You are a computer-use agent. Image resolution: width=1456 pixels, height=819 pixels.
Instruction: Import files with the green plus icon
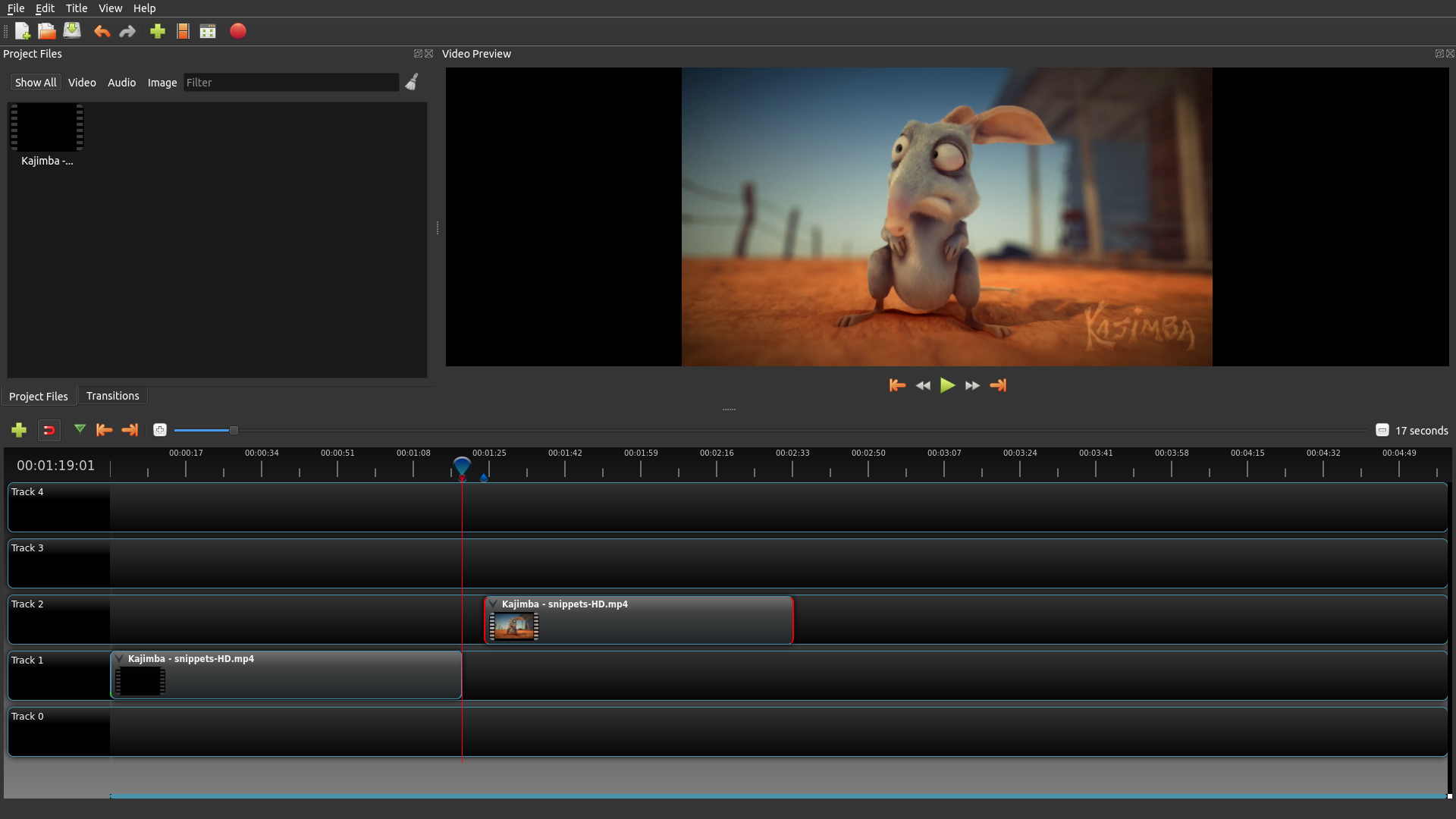pyautogui.click(x=158, y=31)
